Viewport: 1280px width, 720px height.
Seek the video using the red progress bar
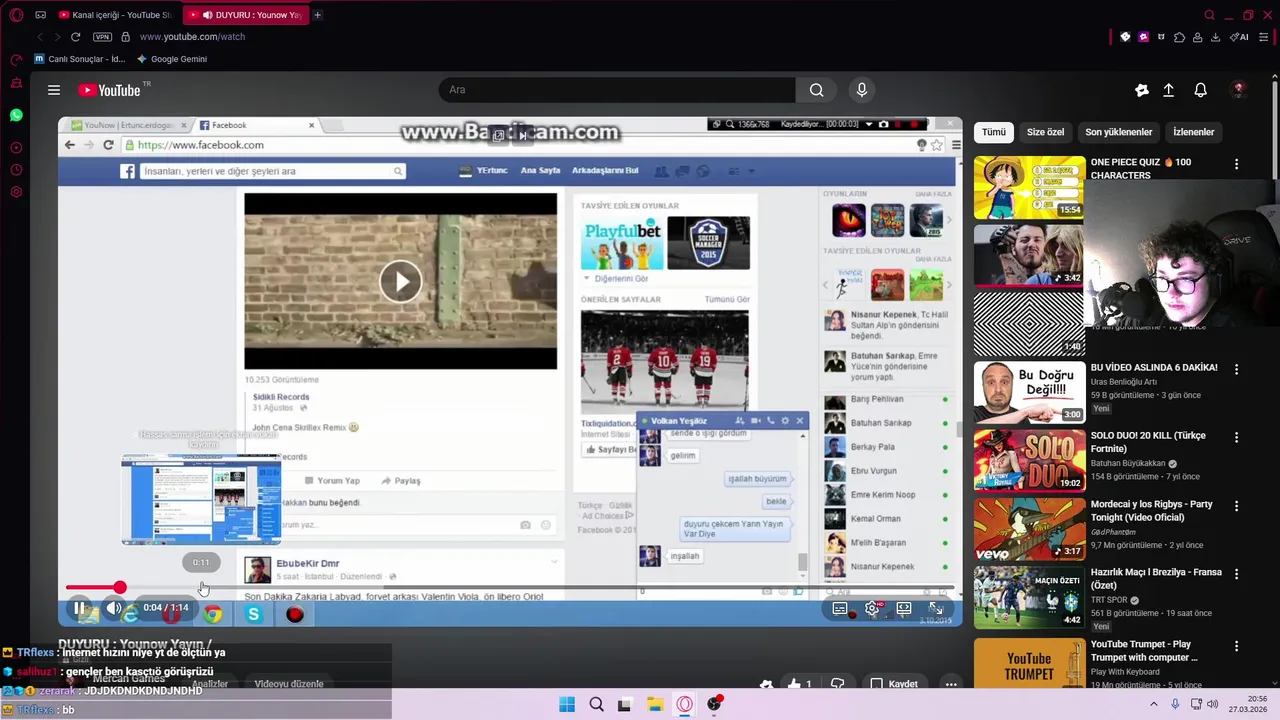(510, 588)
